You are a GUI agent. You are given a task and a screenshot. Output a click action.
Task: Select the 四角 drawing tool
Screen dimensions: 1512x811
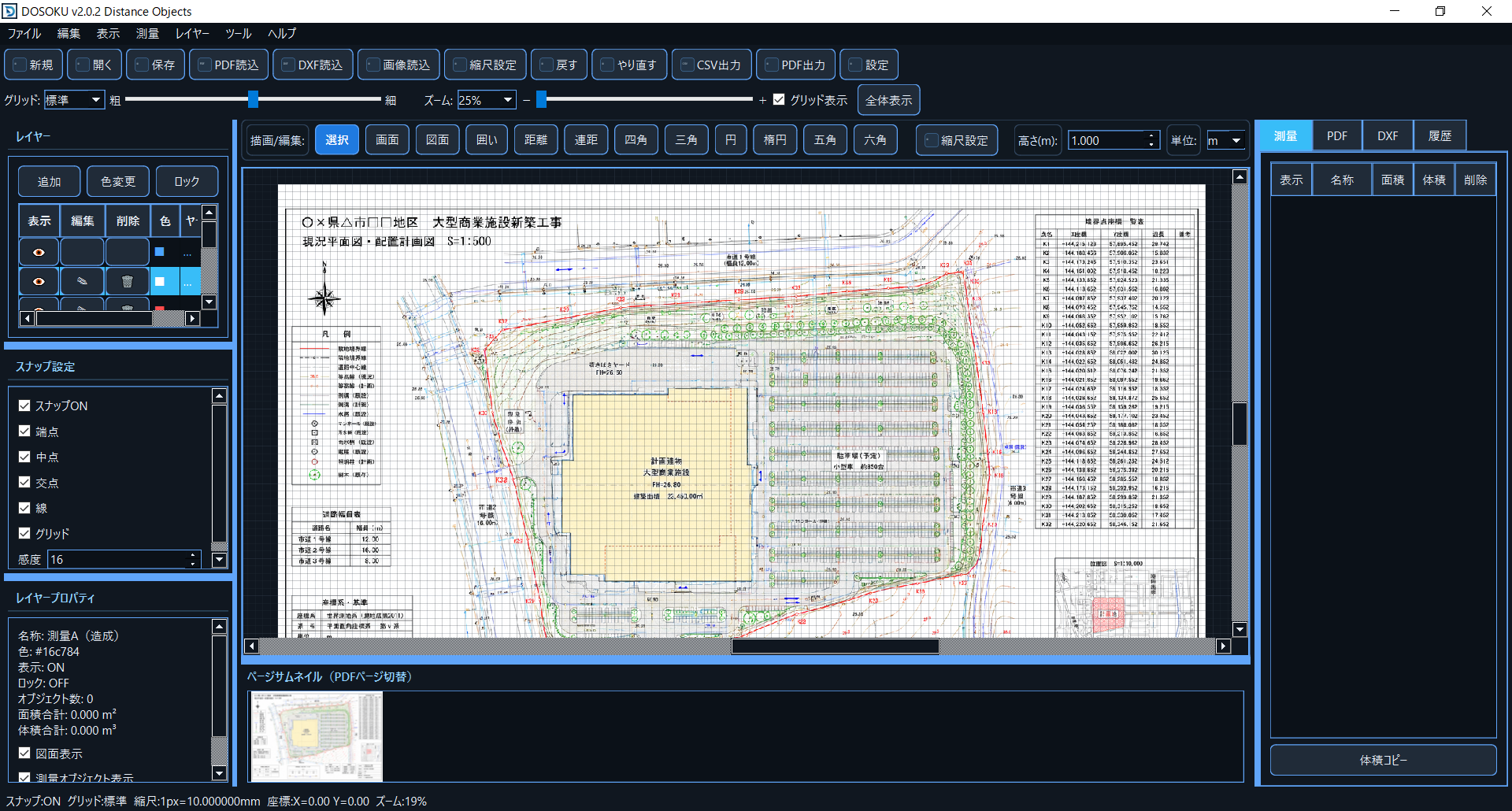(636, 139)
